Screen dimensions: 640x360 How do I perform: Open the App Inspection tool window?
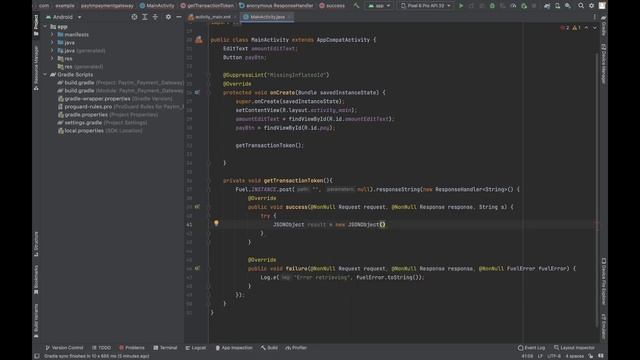point(234,348)
